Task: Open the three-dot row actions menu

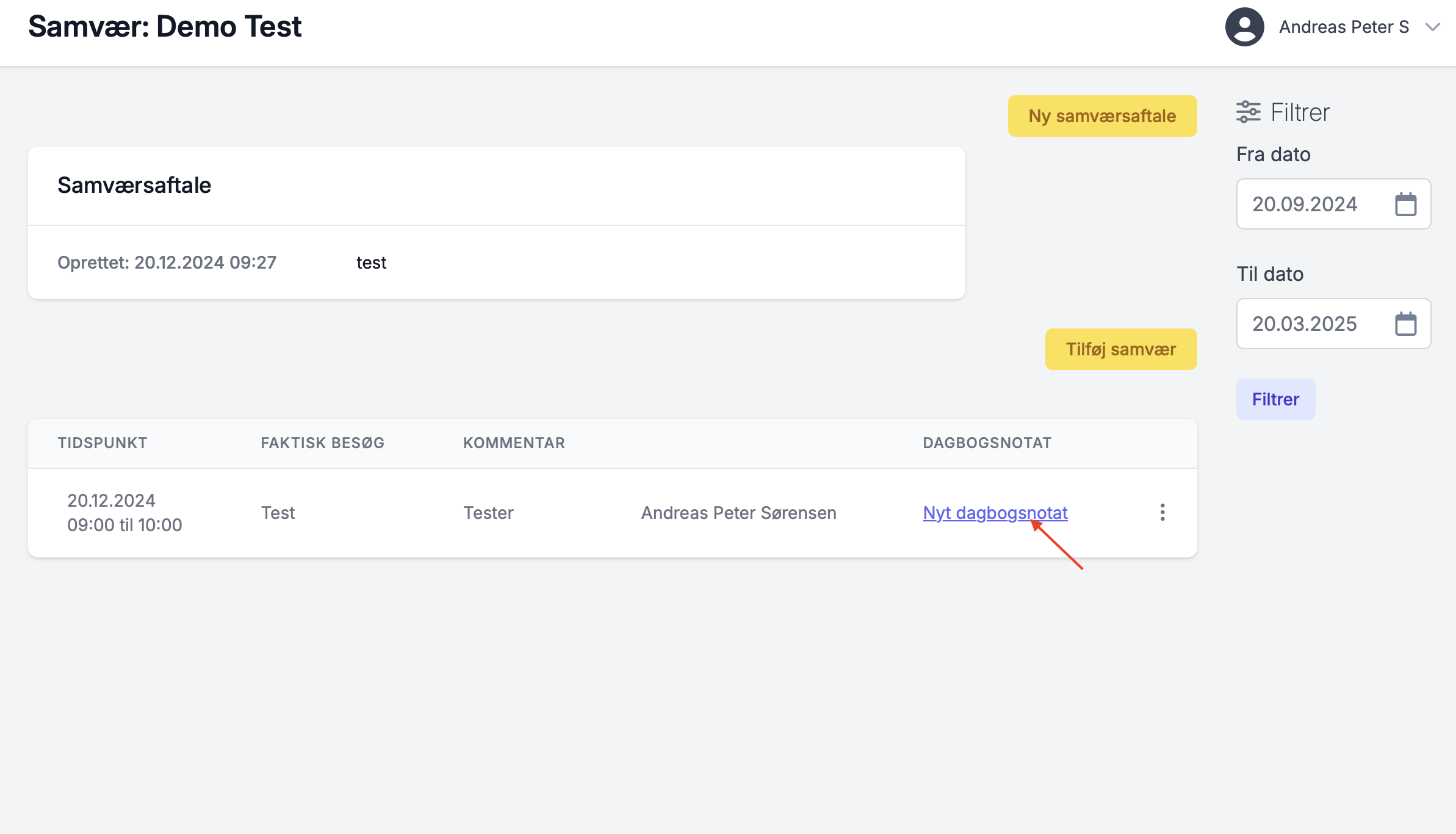Action: (x=1162, y=512)
